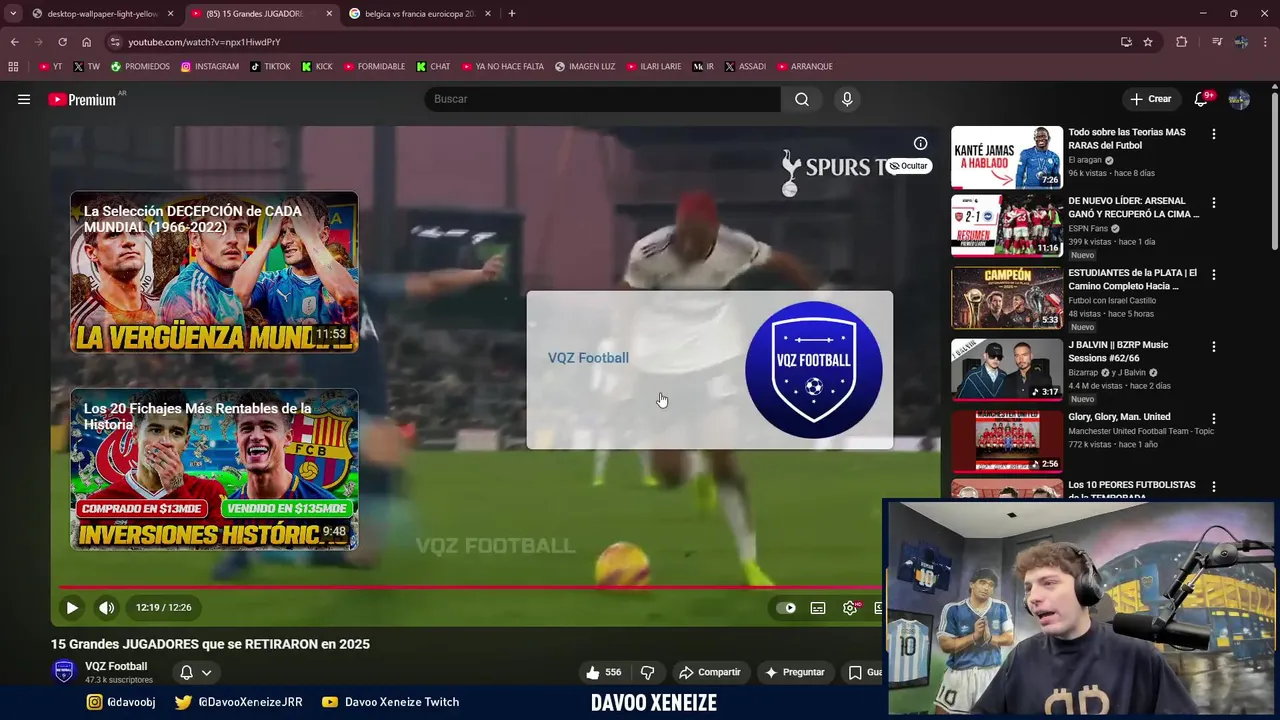This screenshot has height=720, width=1280.
Task: Open the TIKTOK bookmark
Action: pos(270,67)
